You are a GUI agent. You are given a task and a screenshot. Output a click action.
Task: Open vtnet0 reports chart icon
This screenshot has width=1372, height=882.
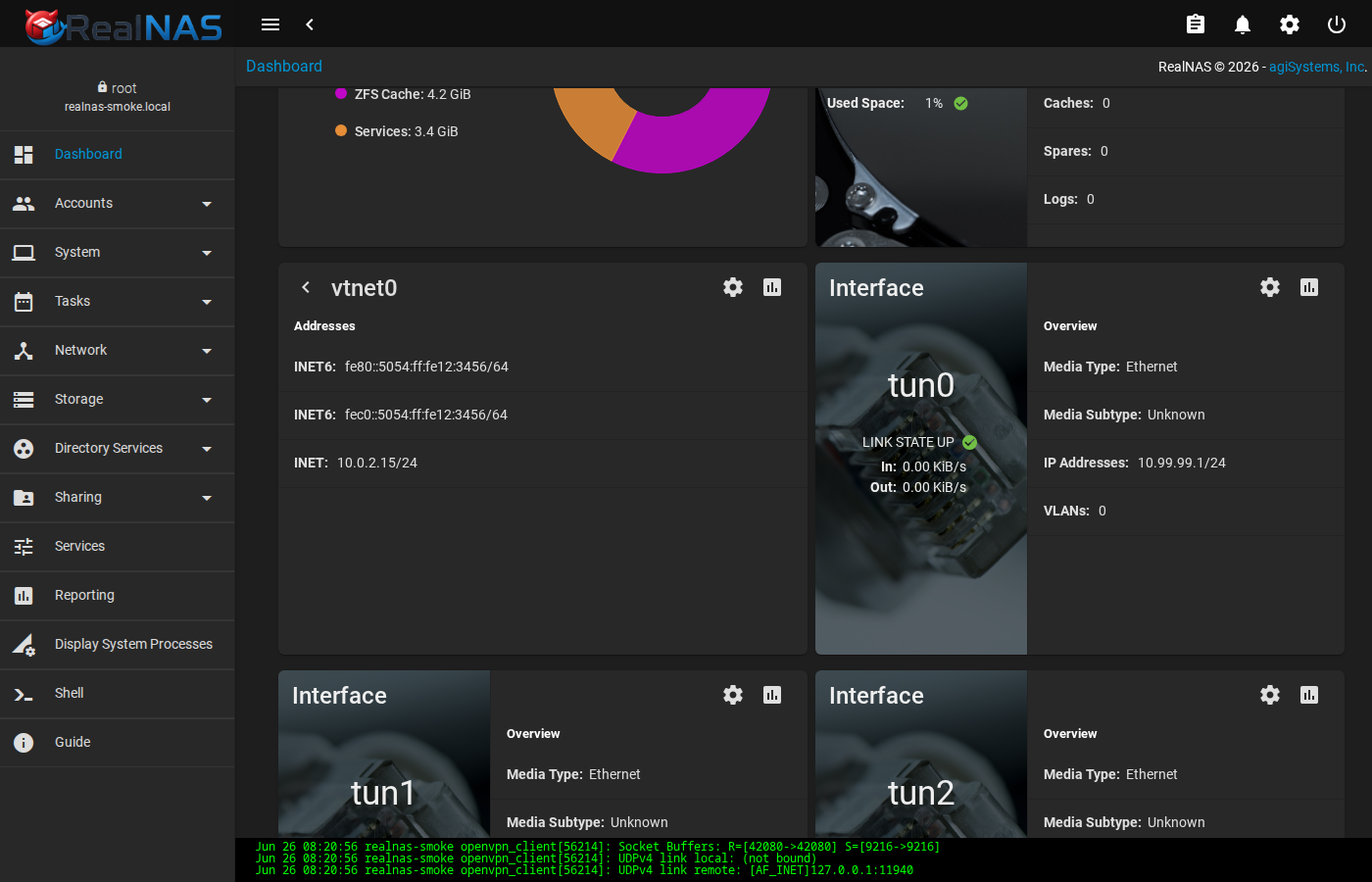(x=772, y=287)
